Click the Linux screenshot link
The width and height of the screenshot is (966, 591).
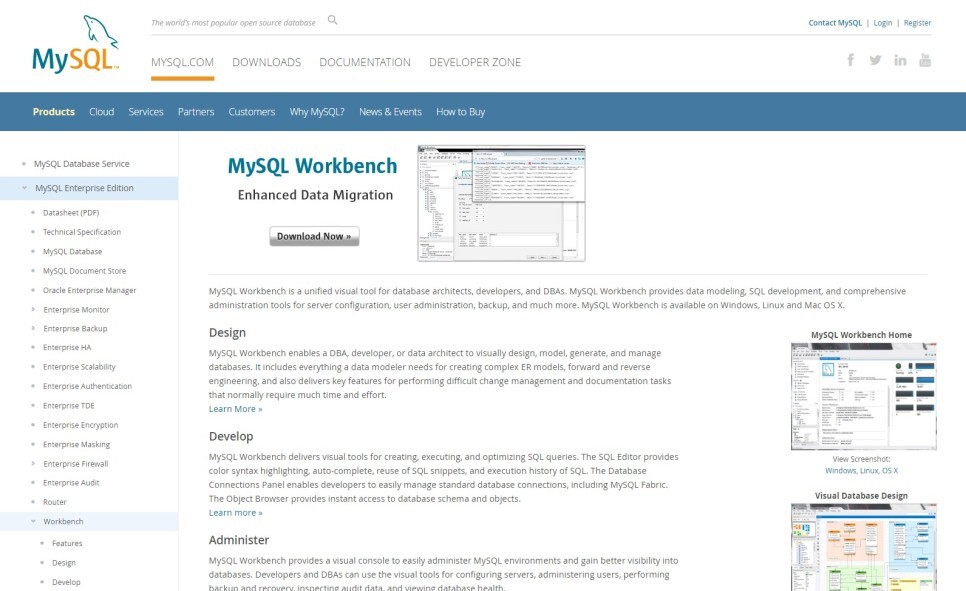click(x=869, y=470)
